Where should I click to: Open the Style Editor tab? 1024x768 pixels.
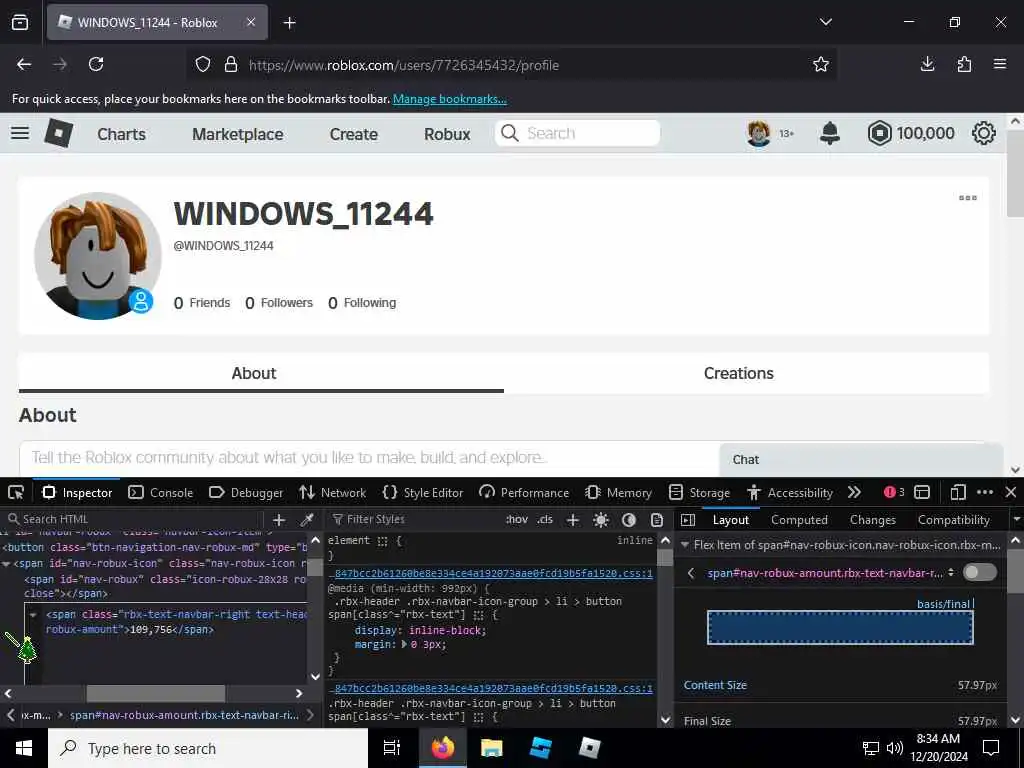point(423,492)
